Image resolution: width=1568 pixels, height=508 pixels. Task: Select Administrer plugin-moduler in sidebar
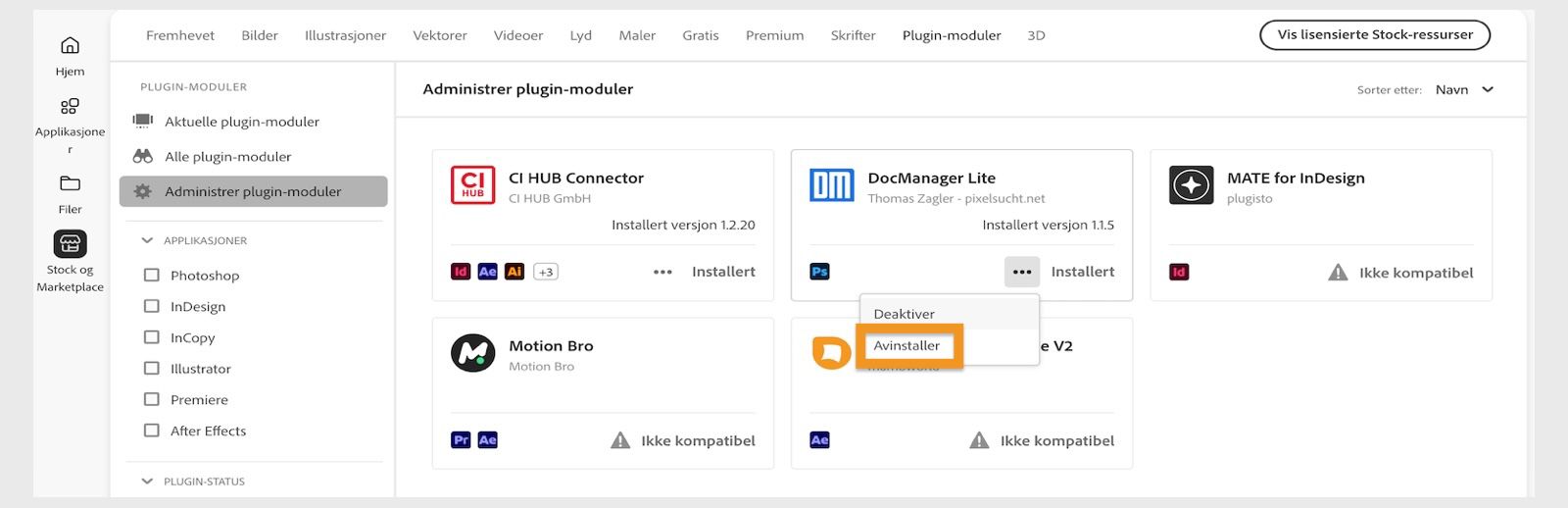coord(253,191)
